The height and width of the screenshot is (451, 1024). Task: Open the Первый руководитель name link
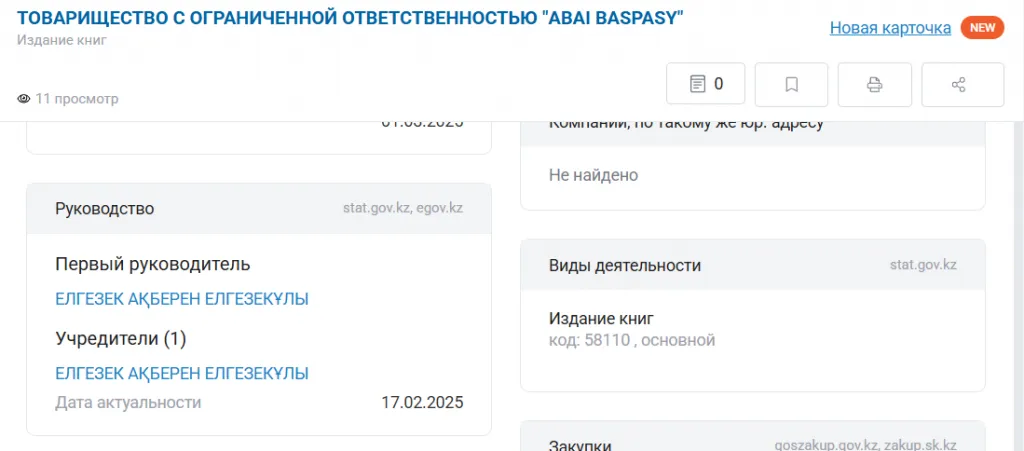[181, 299]
